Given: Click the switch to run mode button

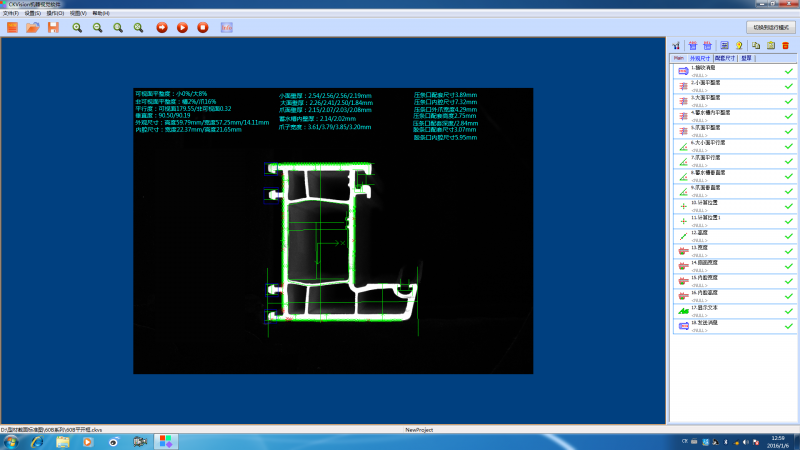Looking at the screenshot, I should tap(770, 27).
